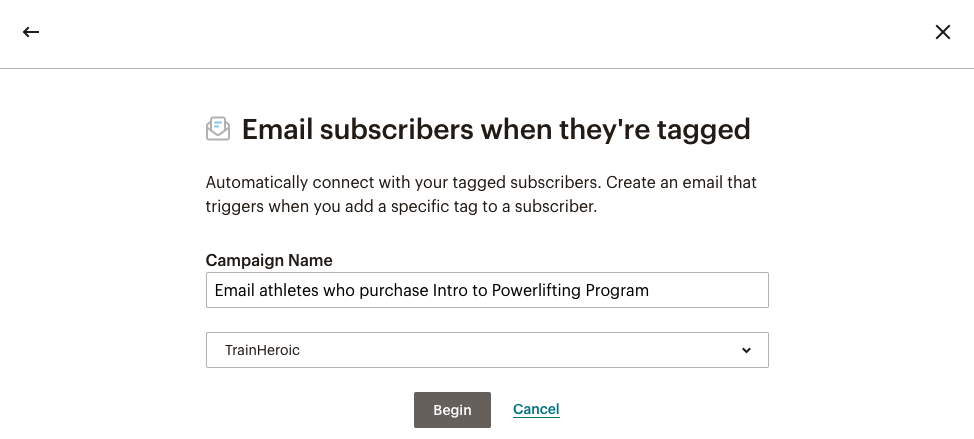The width and height of the screenshot is (974, 439).
Task: Click the word athletes in the name field
Action: tap(289, 290)
